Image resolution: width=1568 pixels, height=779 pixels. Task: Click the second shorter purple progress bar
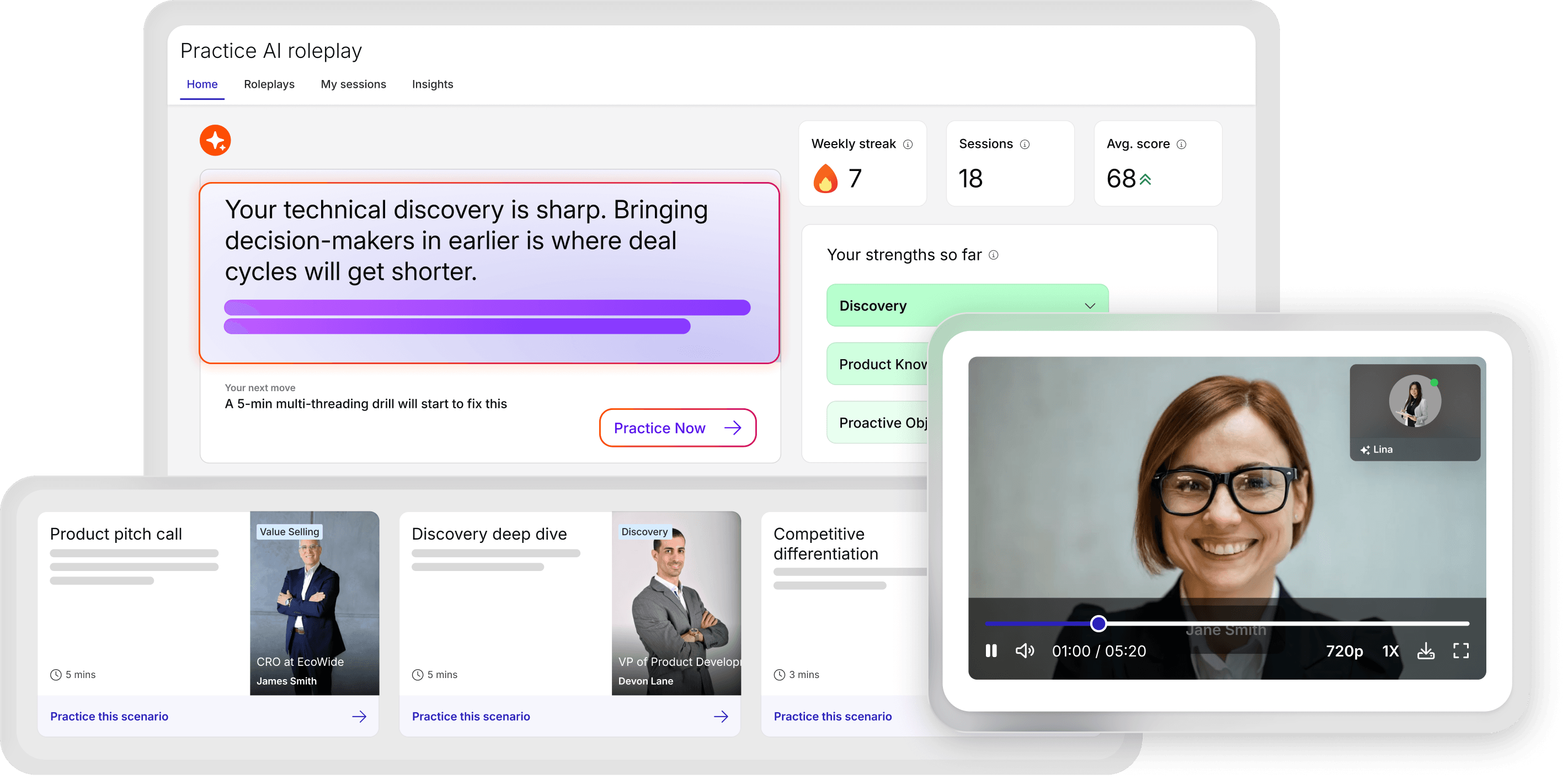click(457, 326)
